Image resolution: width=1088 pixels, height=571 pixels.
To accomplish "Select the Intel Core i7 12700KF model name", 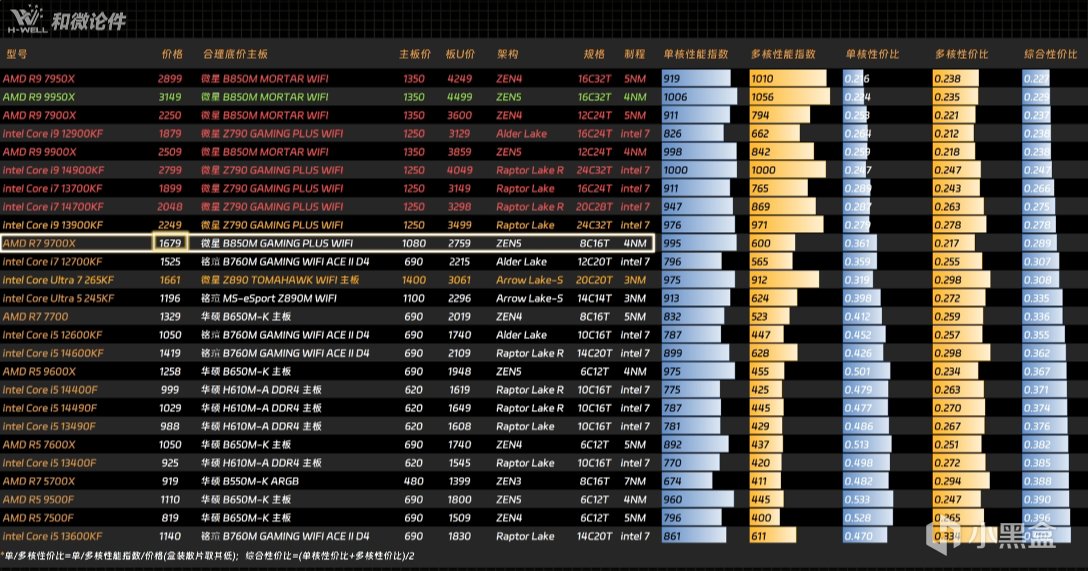I will [53, 262].
